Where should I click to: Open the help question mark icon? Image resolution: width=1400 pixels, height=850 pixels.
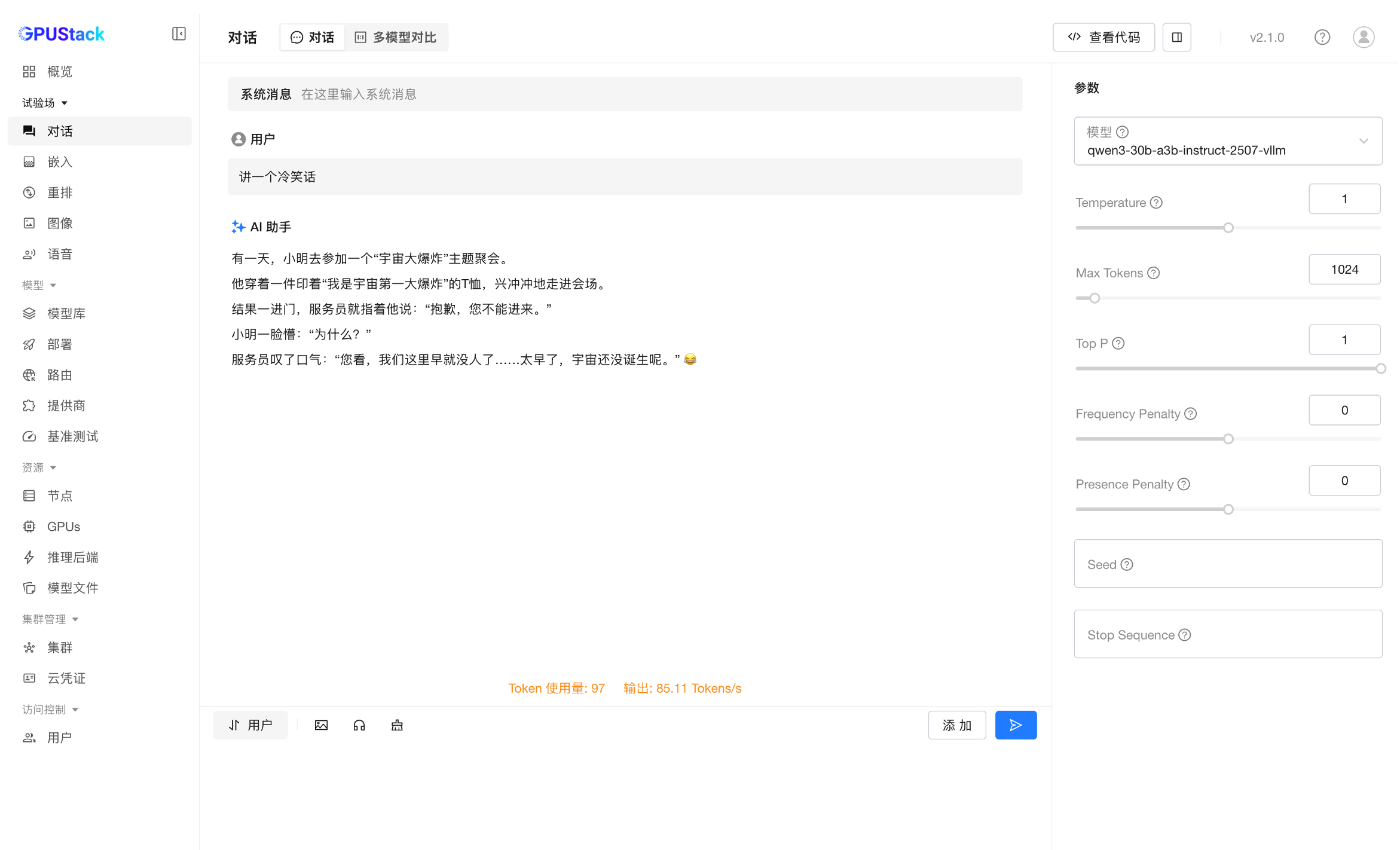(1322, 38)
